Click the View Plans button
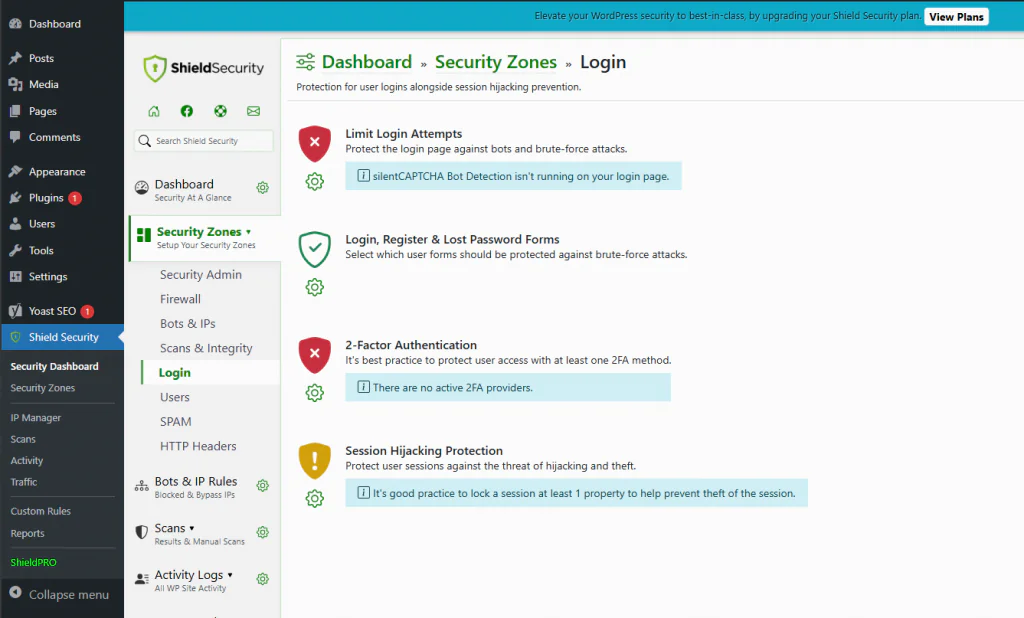This screenshot has height=618, width=1024. pyautogui.click(x=956, y=17)
